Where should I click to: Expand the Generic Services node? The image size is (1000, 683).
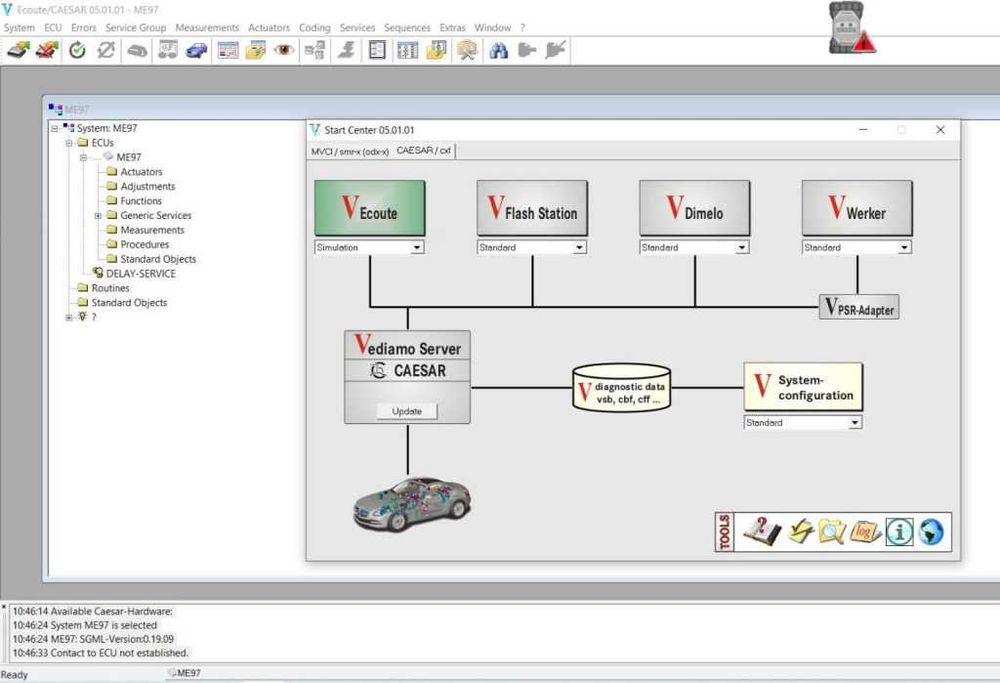(x=98, y=216)
